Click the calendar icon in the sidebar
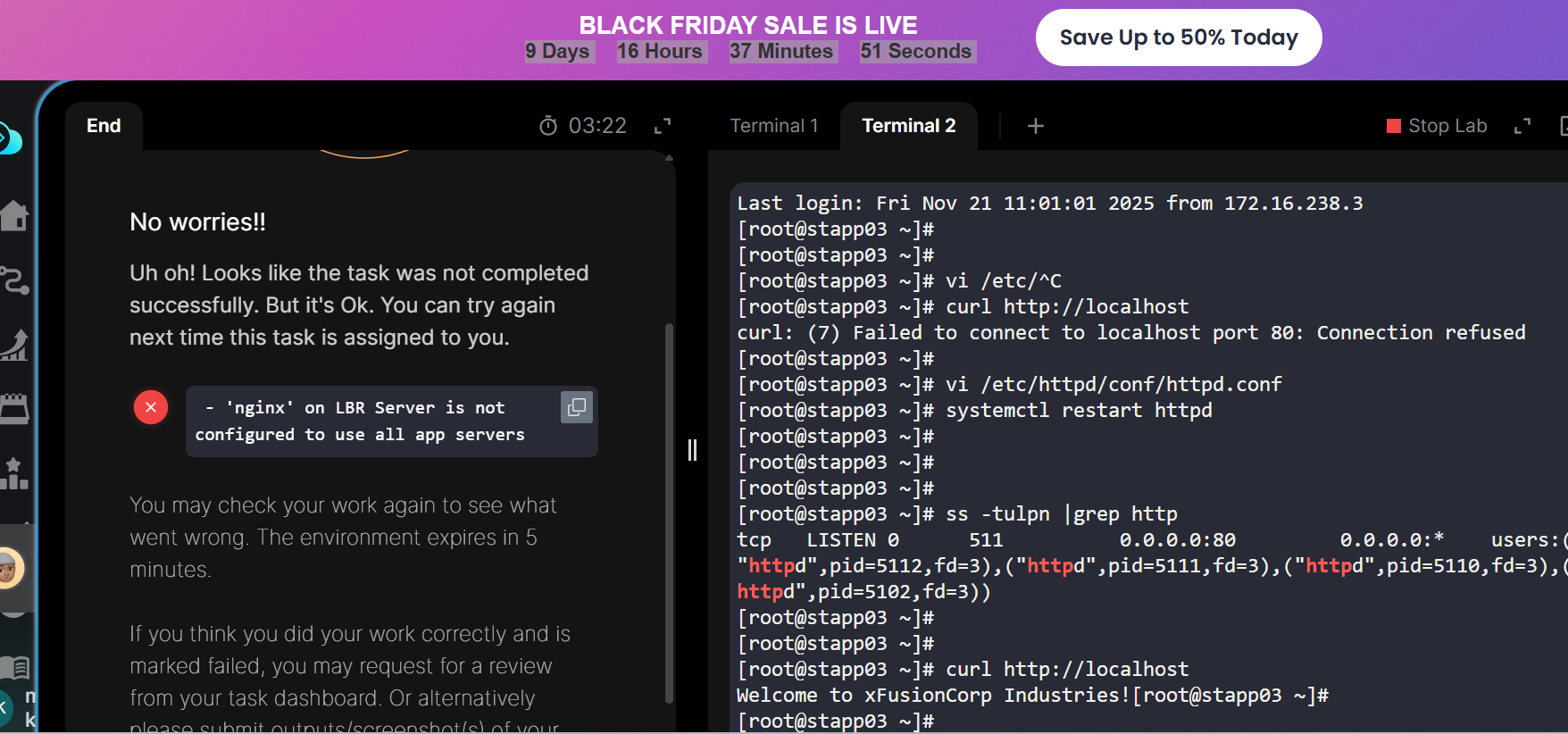The width and height of the screenshot is (1568, 734). [14, 409]
